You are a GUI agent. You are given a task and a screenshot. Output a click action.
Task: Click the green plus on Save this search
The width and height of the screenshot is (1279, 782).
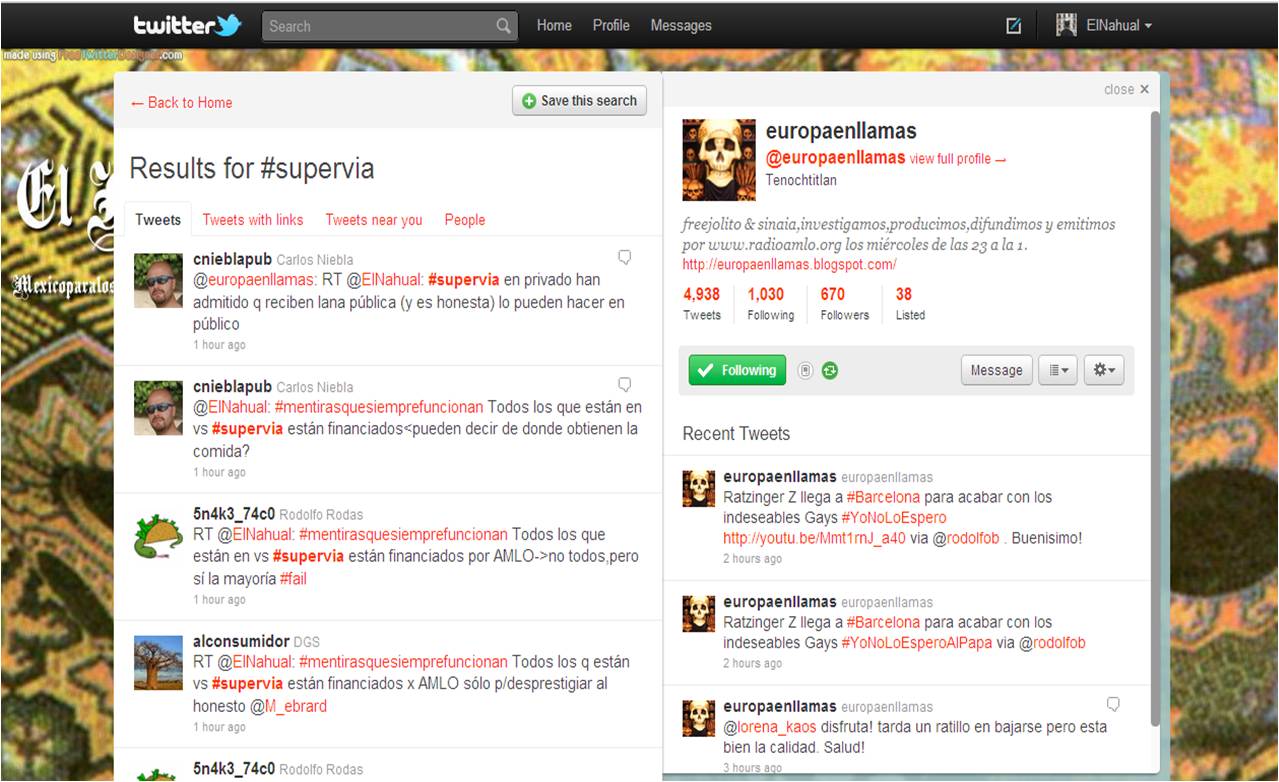pyautogui.click(x=529, y=101)
